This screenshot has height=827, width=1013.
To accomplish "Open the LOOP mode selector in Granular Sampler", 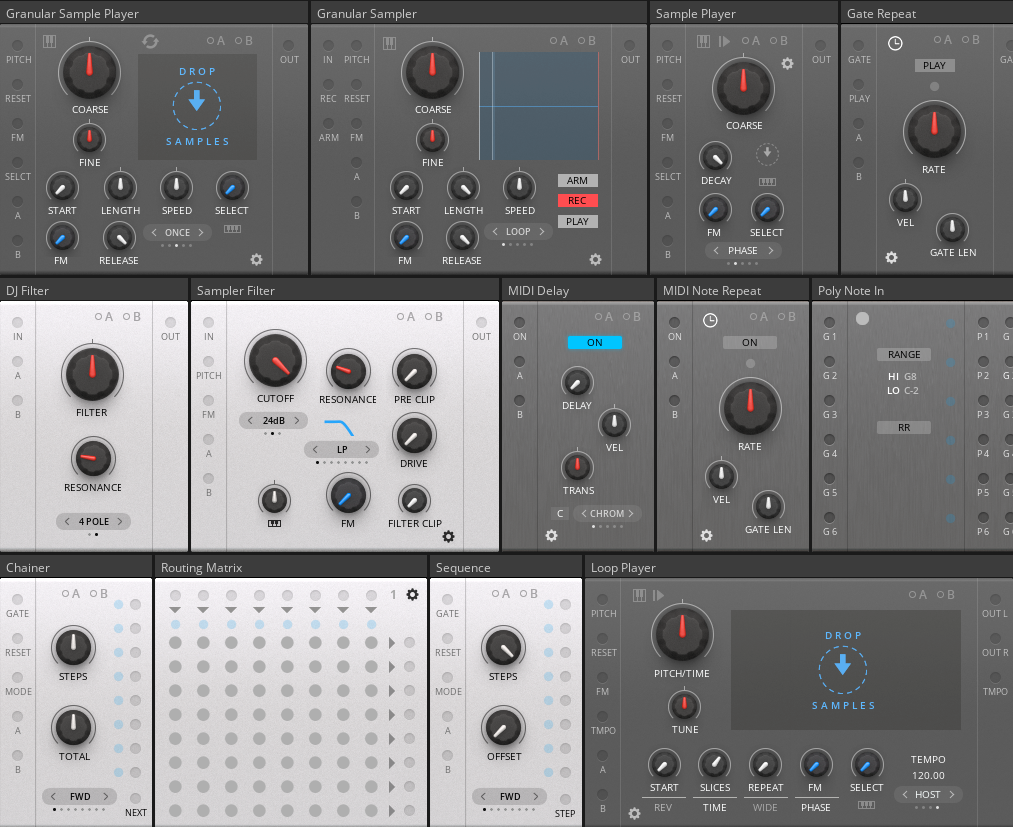I will point(517,231).
